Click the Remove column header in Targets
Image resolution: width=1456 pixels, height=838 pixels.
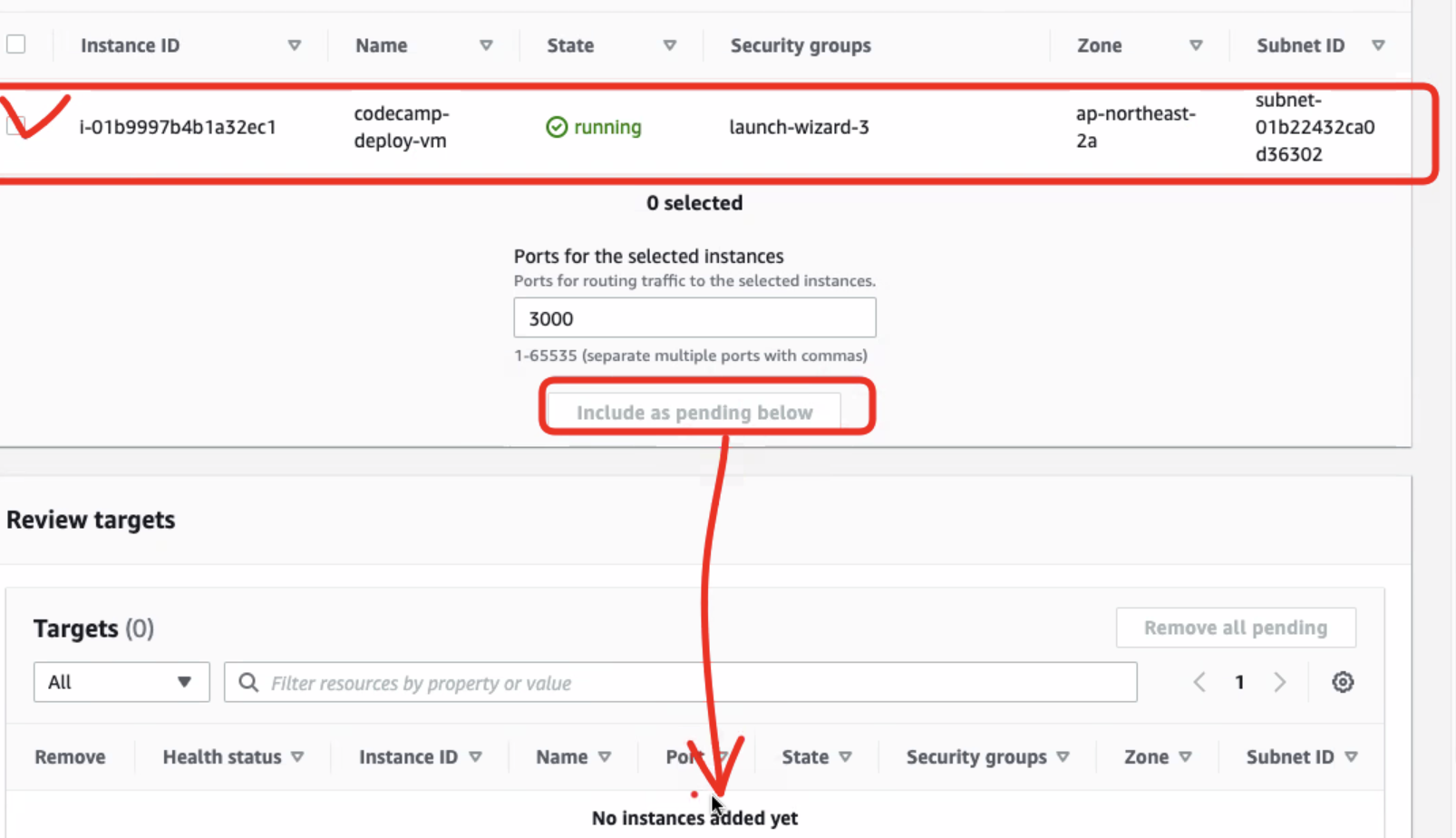coord(70,757)
